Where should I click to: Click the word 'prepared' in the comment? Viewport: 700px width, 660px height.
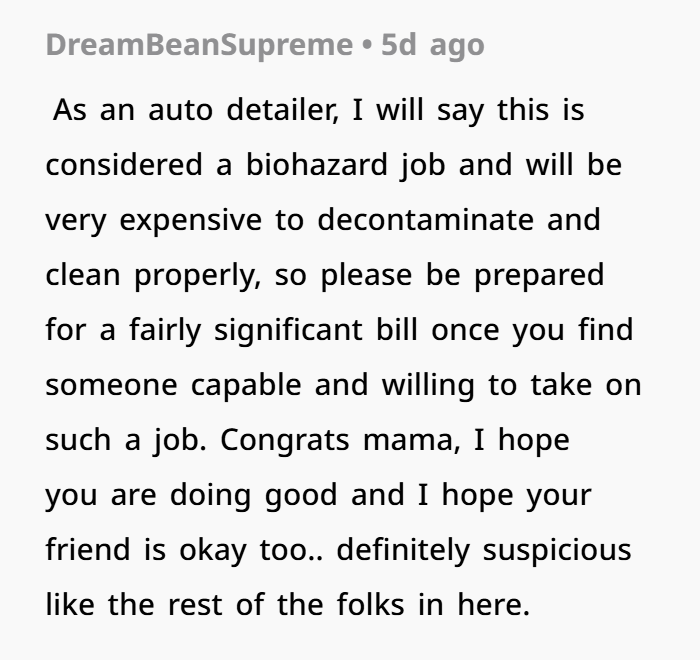pos(539,275)
